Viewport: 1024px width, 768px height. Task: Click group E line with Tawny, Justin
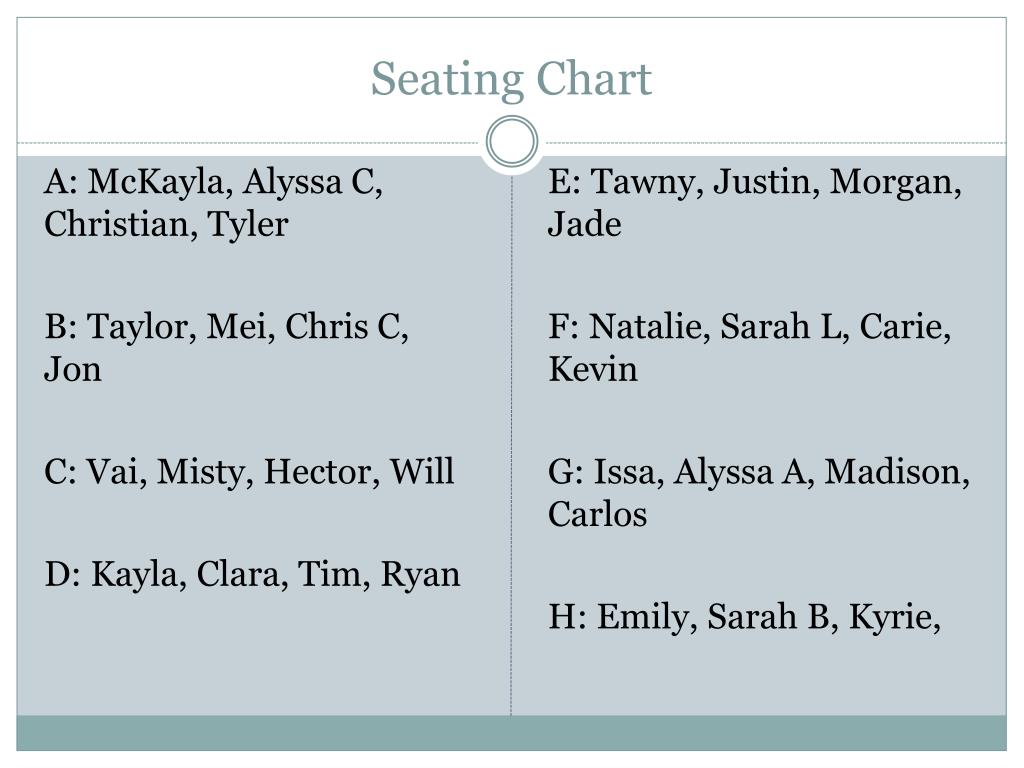click(x=755, y=182)
